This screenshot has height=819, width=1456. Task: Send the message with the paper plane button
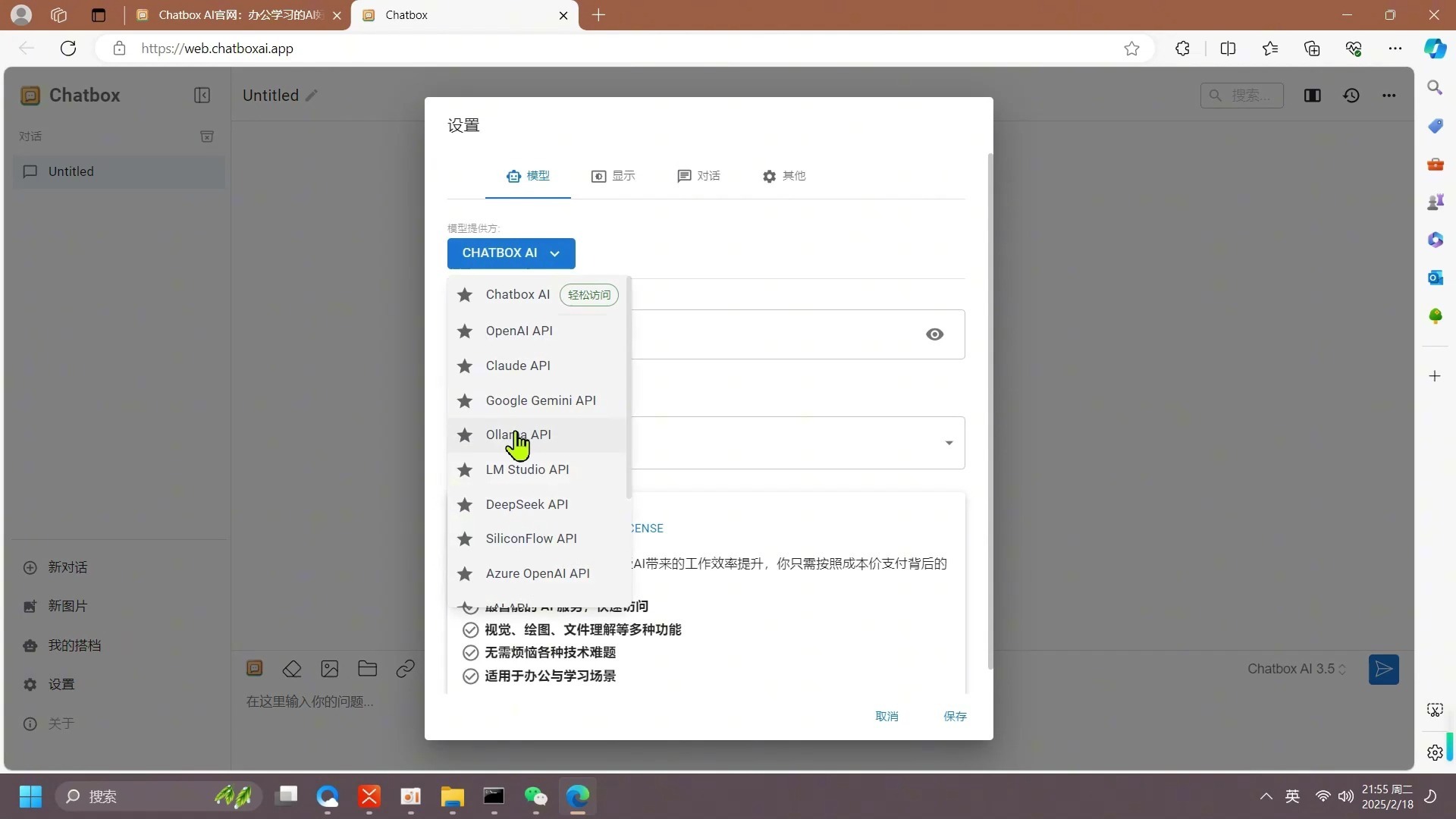(1383, 670)
